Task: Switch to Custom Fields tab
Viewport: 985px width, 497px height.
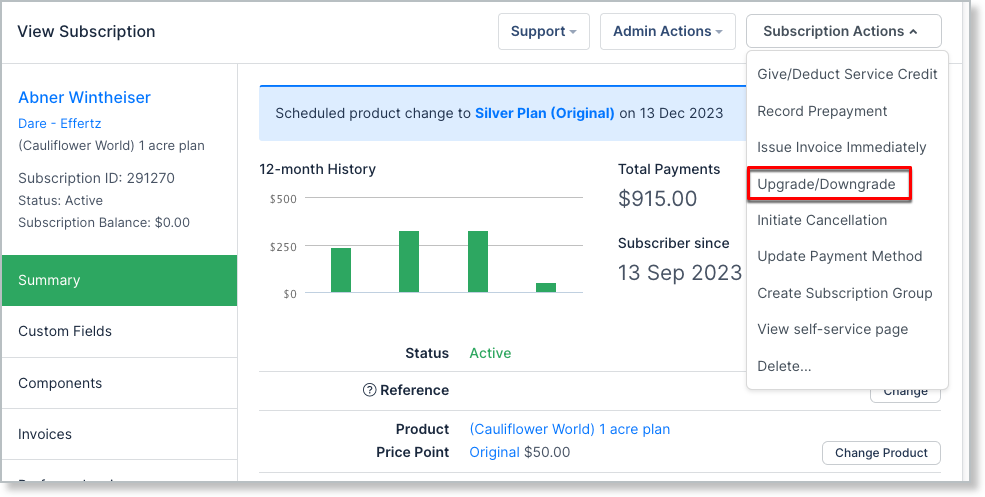Action: point(65,331)
